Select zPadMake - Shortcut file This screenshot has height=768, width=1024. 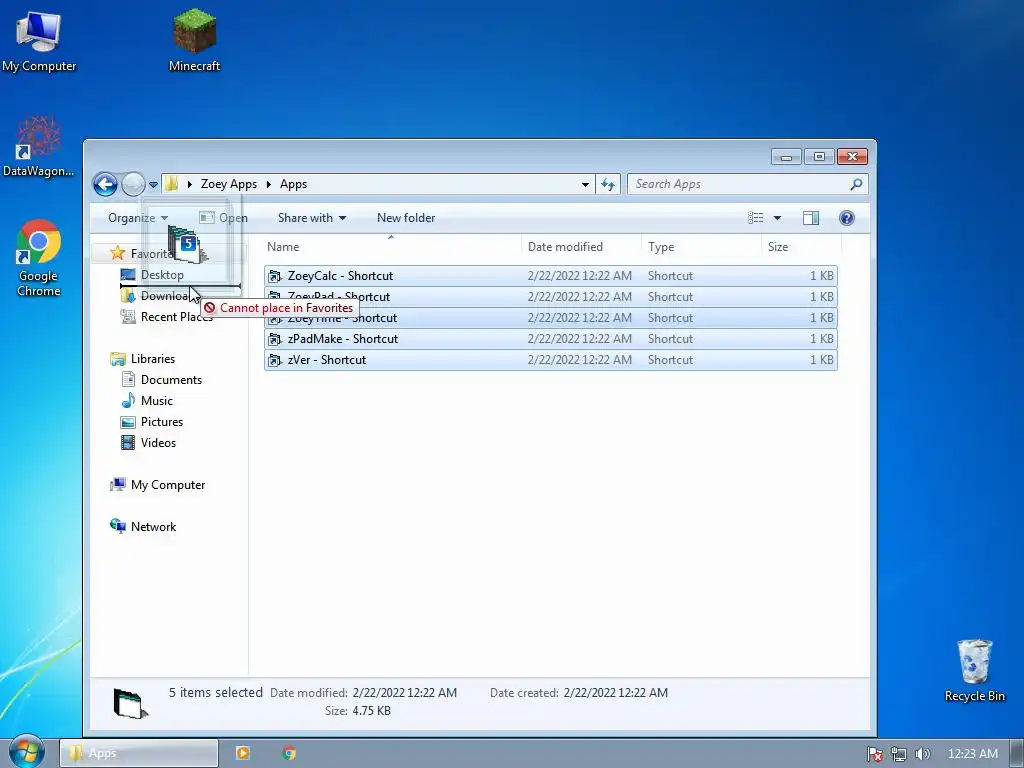coord(551,339)
